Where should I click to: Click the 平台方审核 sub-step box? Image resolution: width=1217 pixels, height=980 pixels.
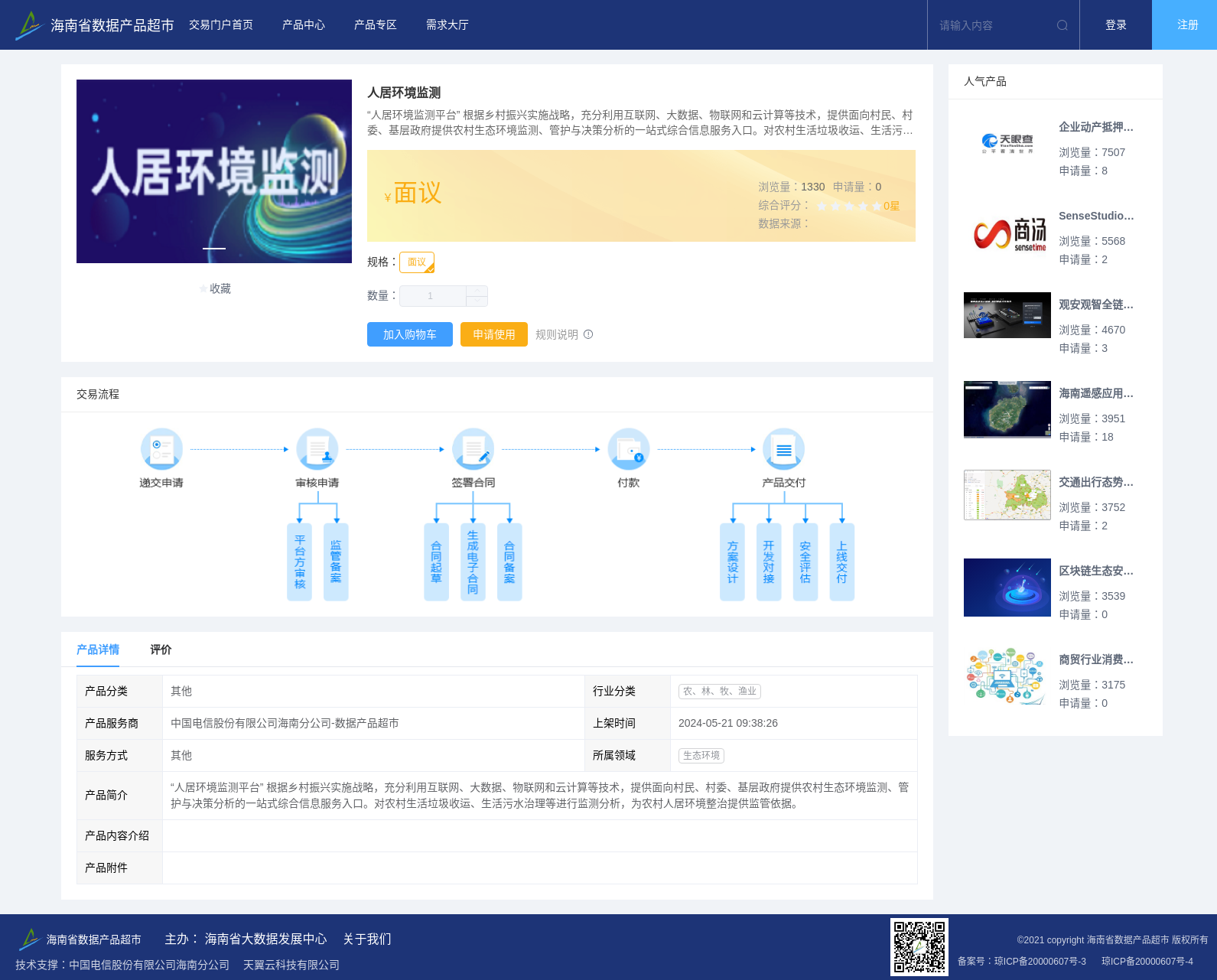(300, 562)
